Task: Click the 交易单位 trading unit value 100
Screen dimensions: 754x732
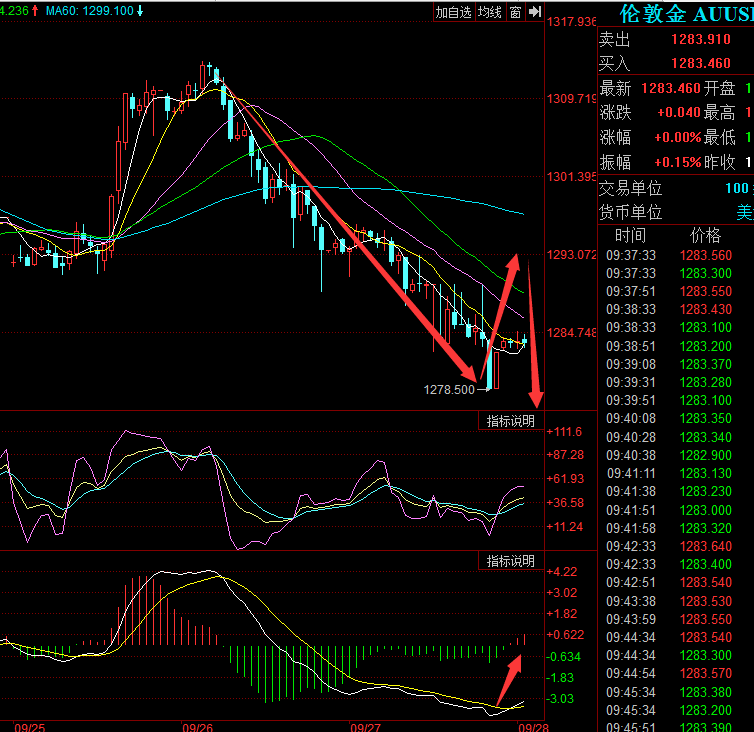Action: pyautogui.click(x=738, y=188)
